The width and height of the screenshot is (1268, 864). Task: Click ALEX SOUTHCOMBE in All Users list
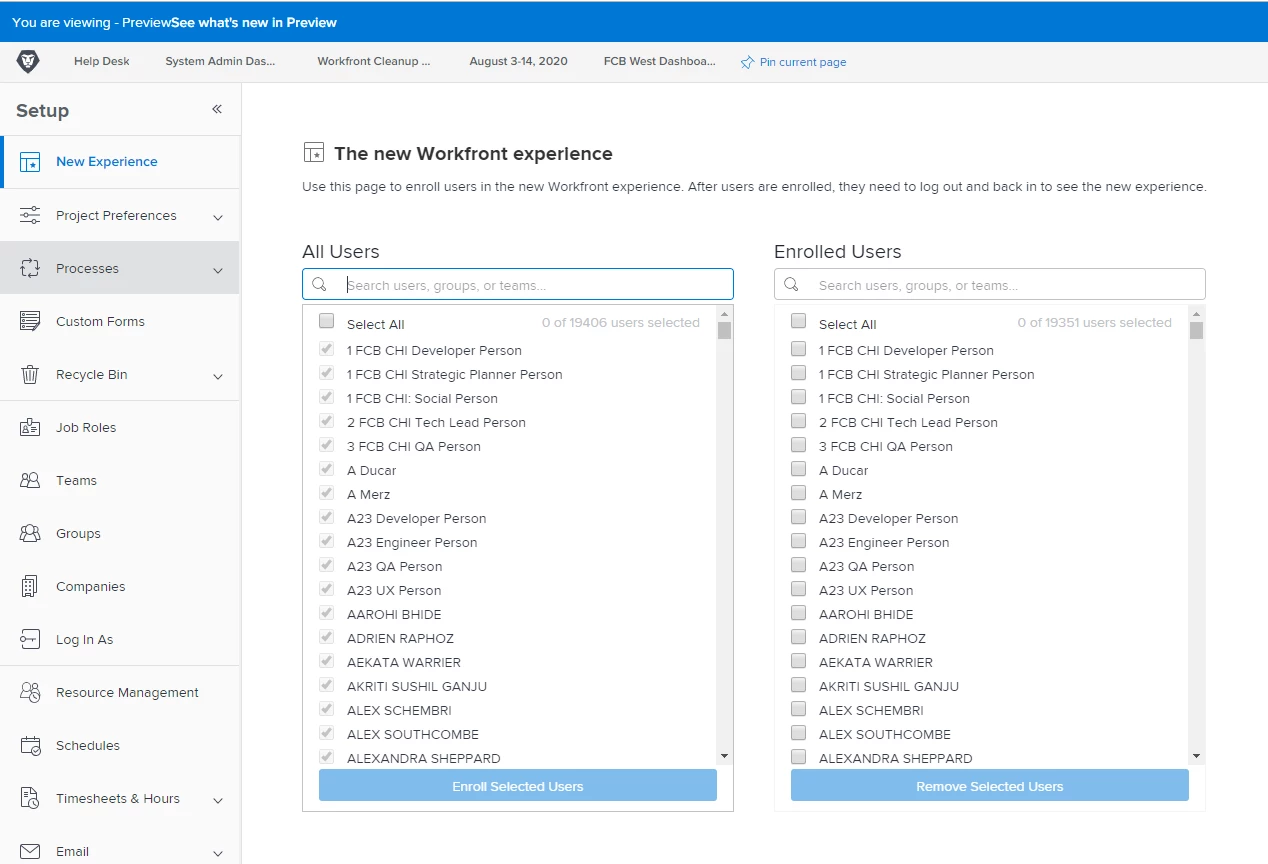pyautogui.click(x=413, y=734)
